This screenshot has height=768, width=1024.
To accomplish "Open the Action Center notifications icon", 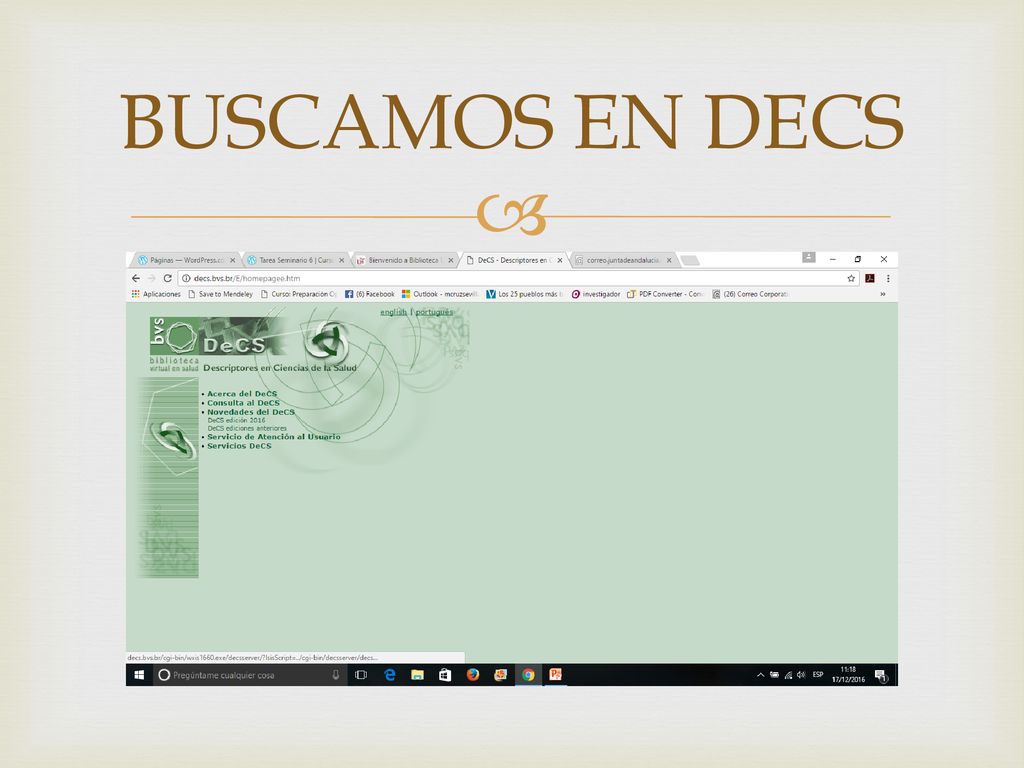I will [880, 675].
